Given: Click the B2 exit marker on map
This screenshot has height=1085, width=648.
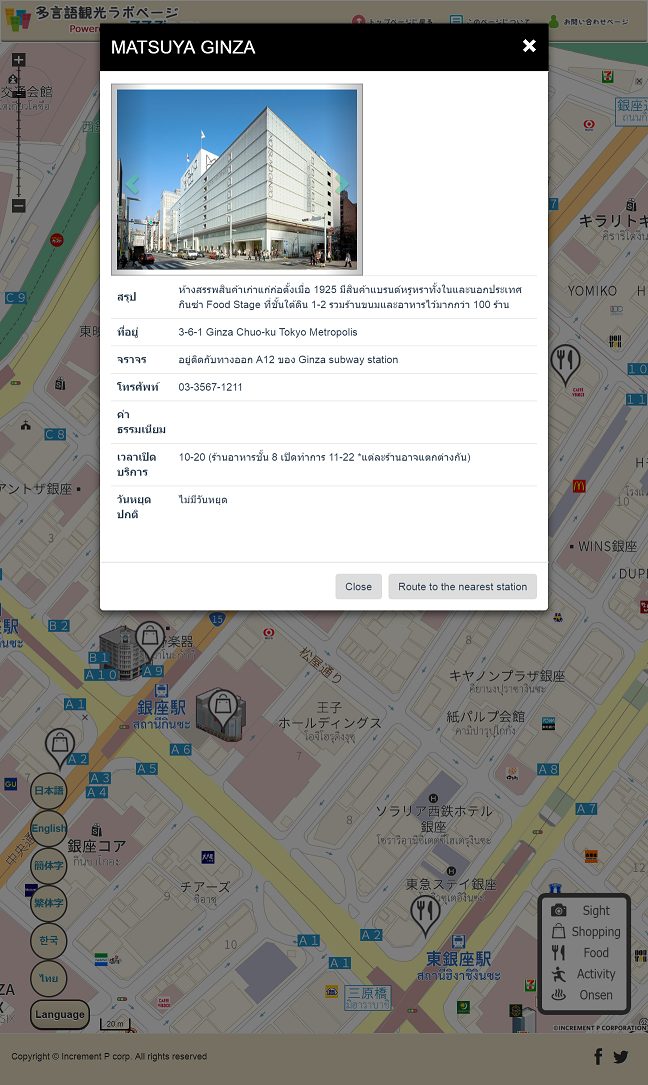Looking at the screenshot, I should 59,626.
